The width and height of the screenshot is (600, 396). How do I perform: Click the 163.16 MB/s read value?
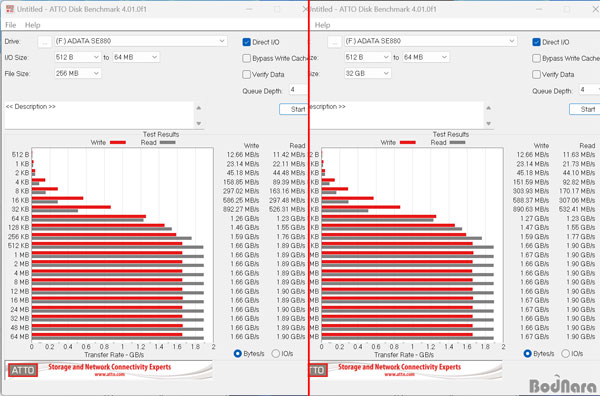pyautogui.click(x=287, y=191)
